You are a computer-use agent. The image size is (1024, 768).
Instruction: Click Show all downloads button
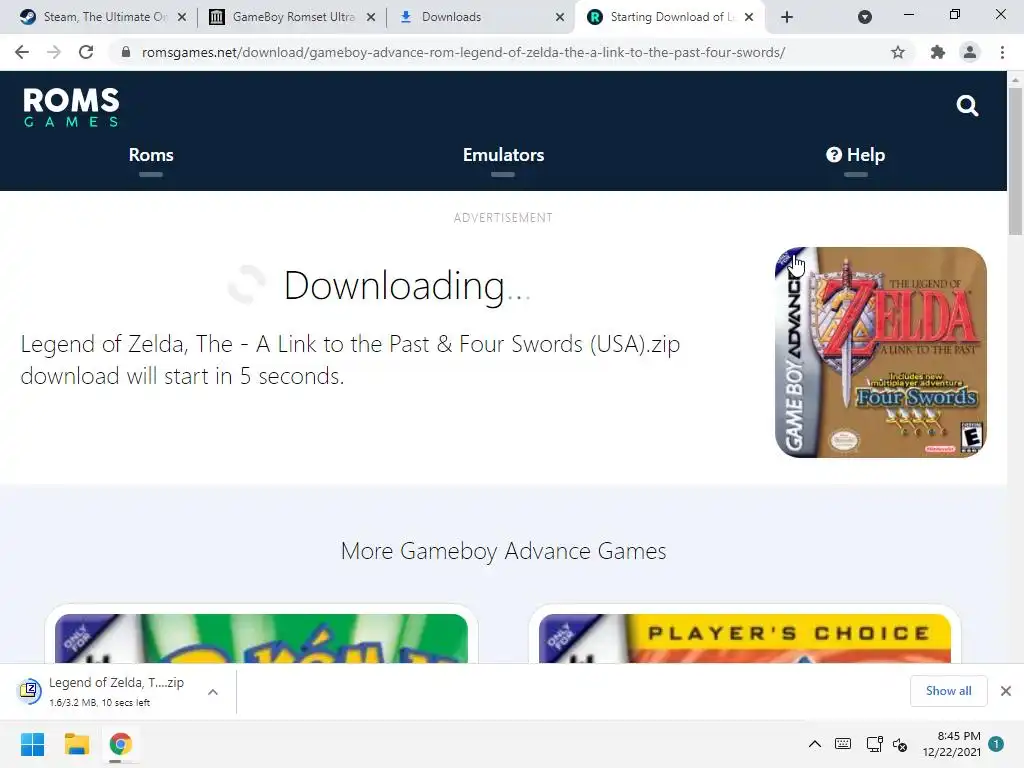click(948, 691)
